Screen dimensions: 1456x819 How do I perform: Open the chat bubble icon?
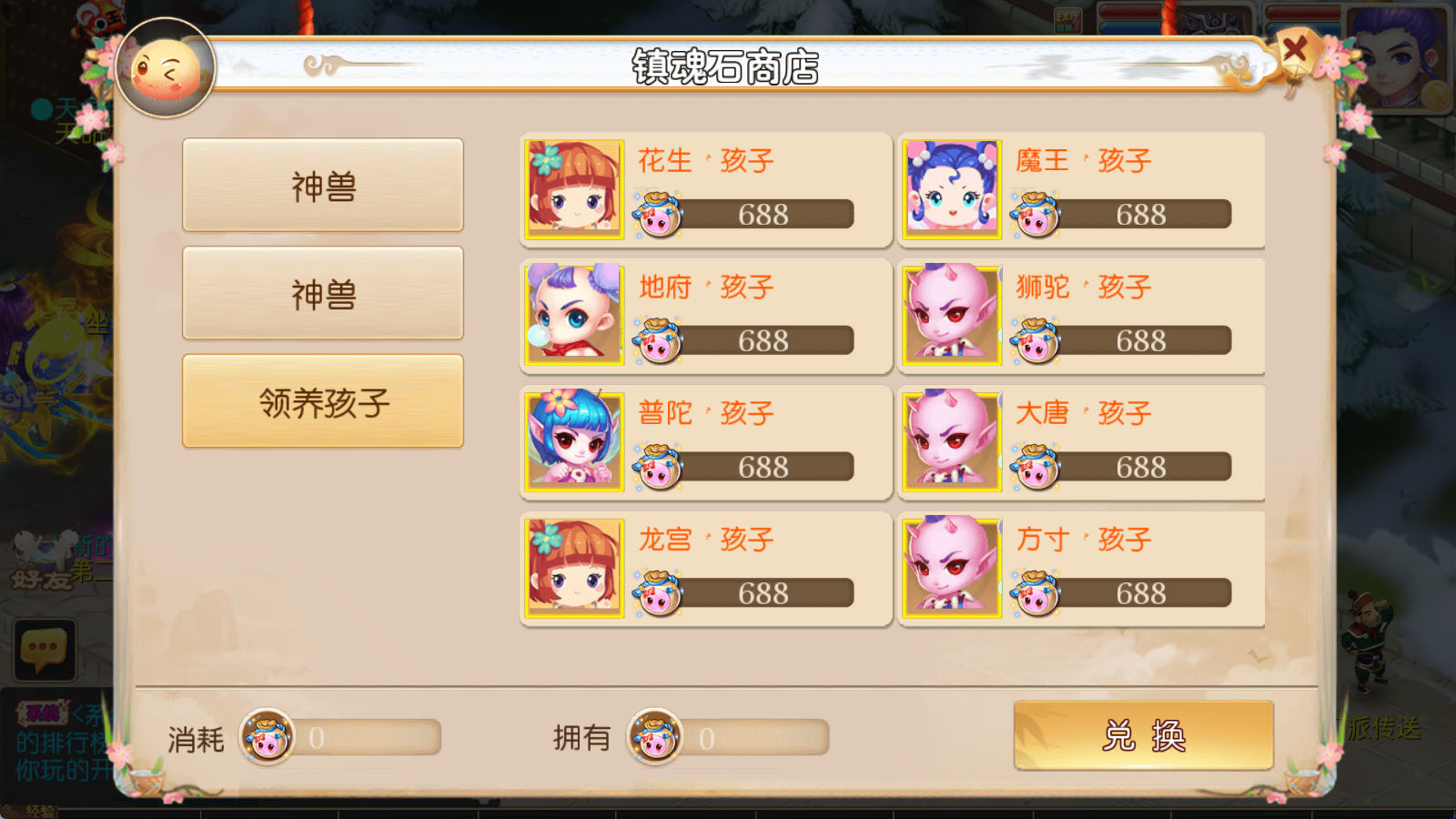tap(45, 651)
